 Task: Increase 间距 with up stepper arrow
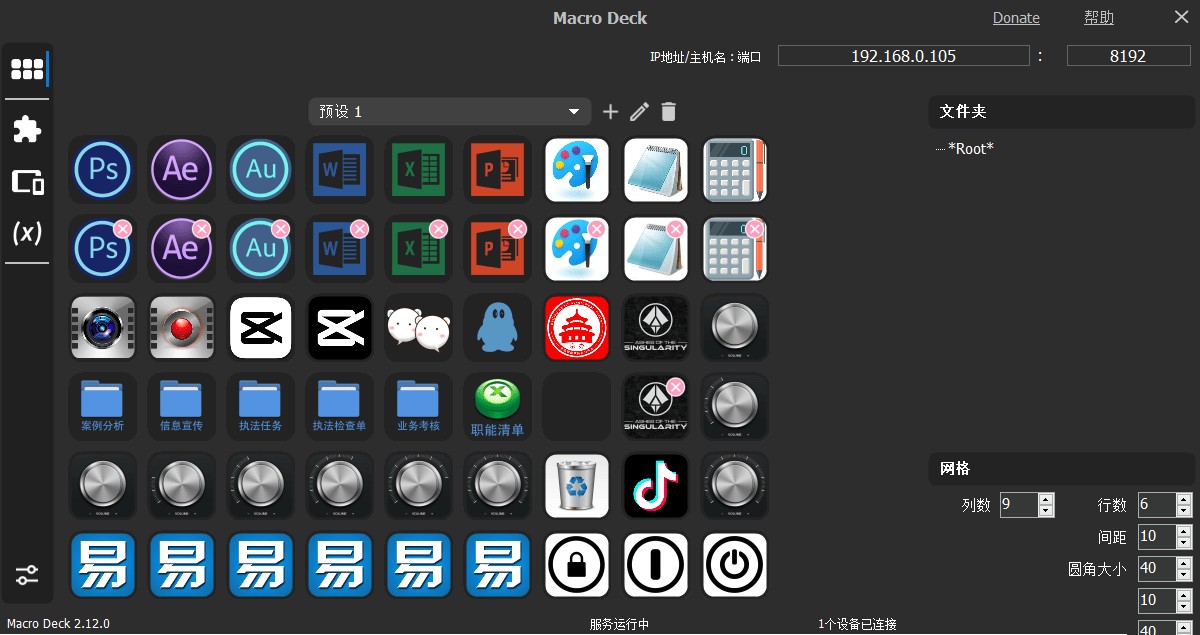1184,531
